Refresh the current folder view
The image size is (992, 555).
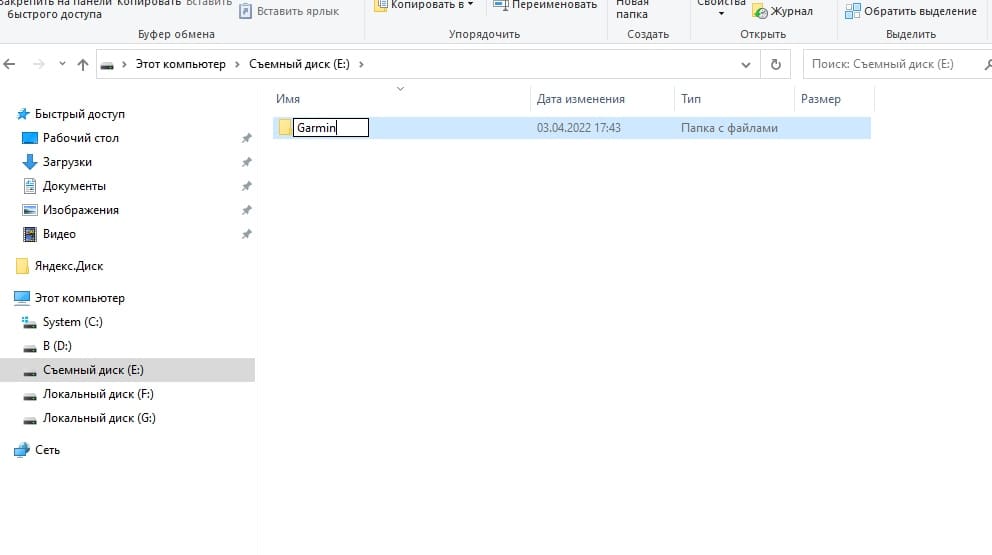775,64
